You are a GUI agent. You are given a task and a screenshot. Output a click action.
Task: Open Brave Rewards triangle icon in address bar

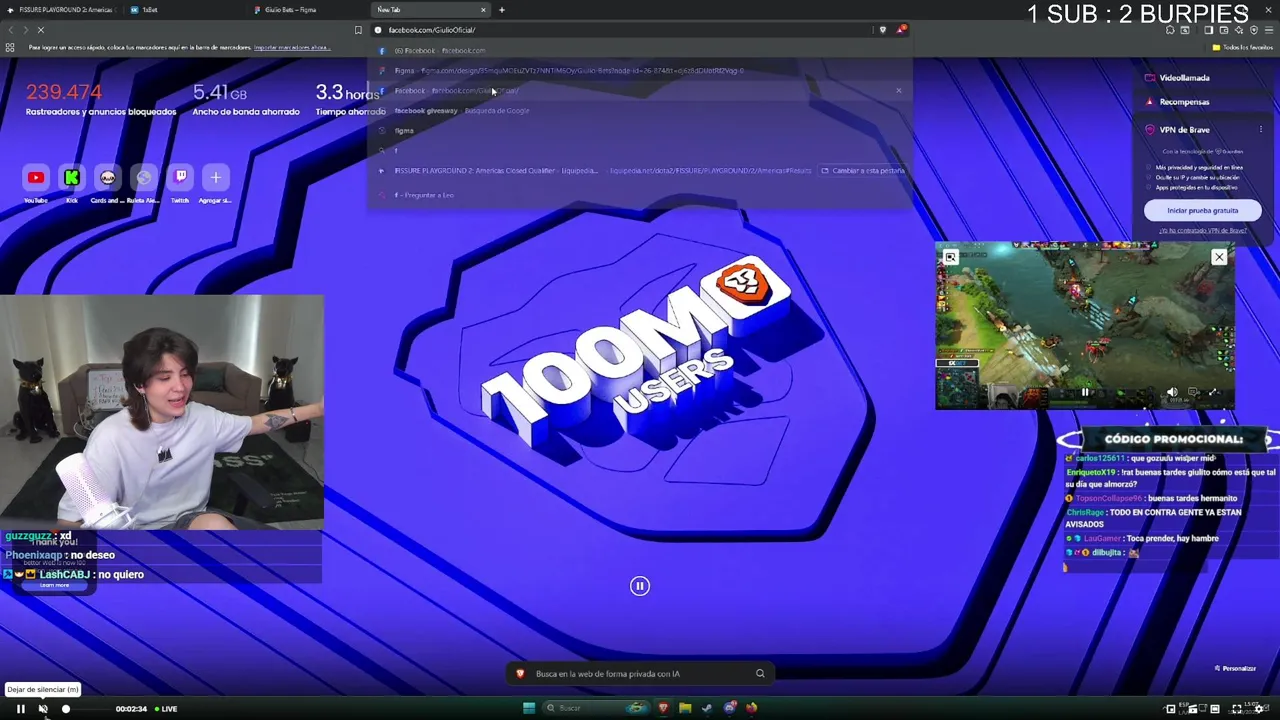(x=901, y=30)
